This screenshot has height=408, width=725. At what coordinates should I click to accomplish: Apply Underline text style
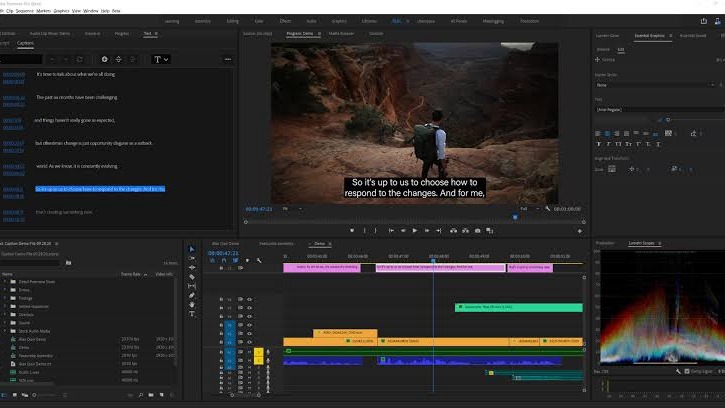coord(658,144)
